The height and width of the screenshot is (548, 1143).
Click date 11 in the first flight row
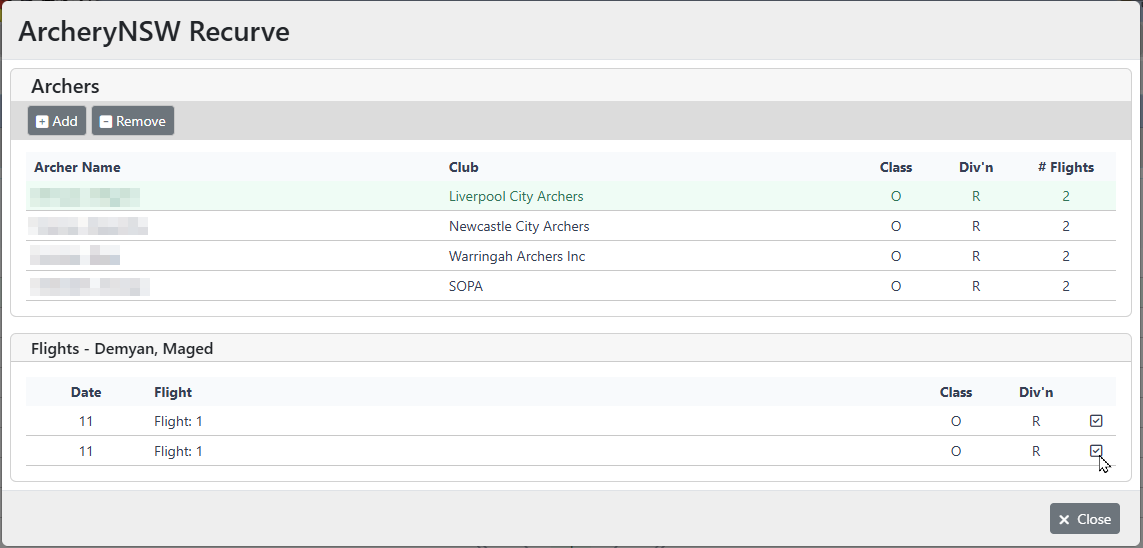coord(86,421)
